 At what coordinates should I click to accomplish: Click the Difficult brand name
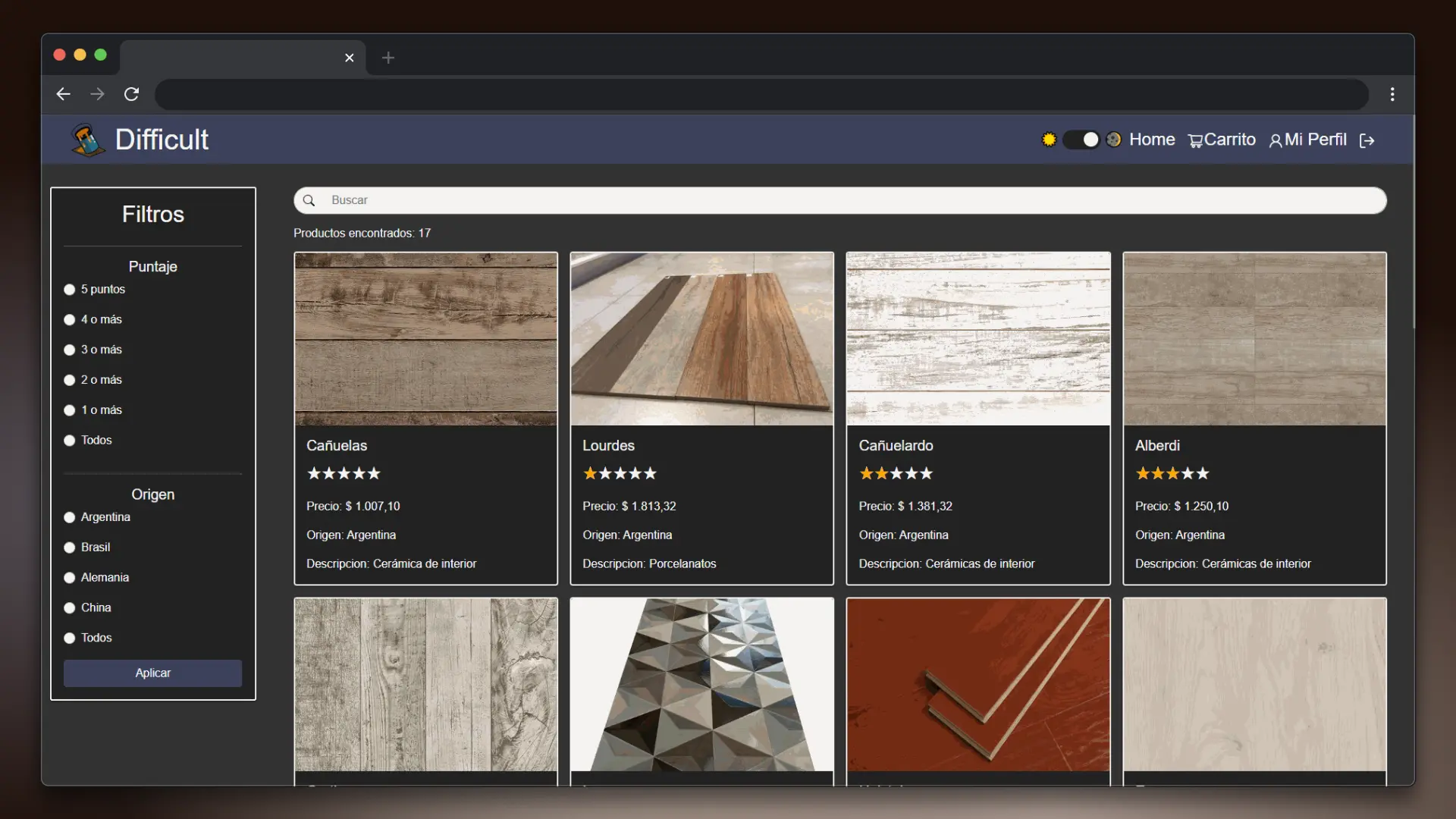point(162,140)
